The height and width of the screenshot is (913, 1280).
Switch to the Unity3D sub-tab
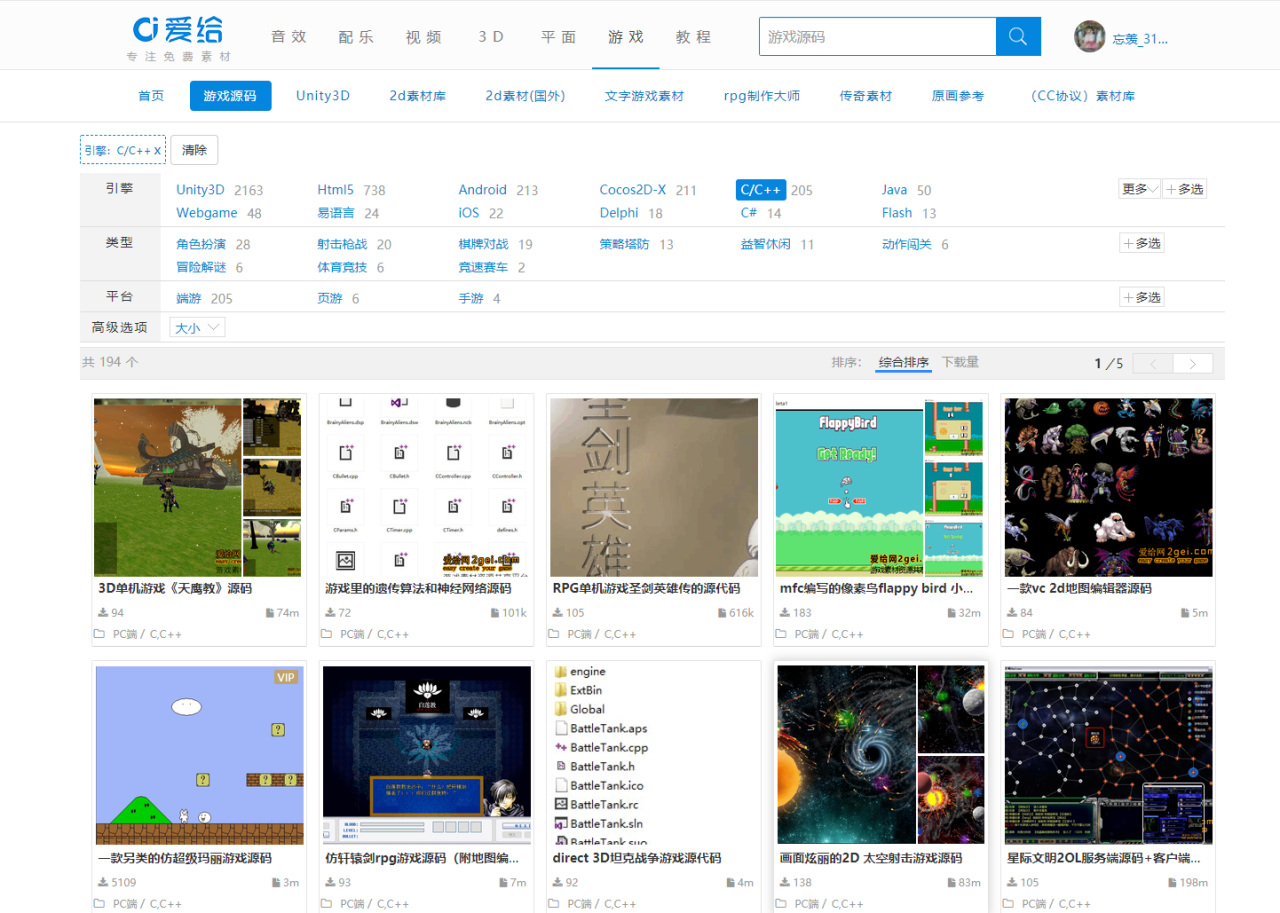point(323,96)
